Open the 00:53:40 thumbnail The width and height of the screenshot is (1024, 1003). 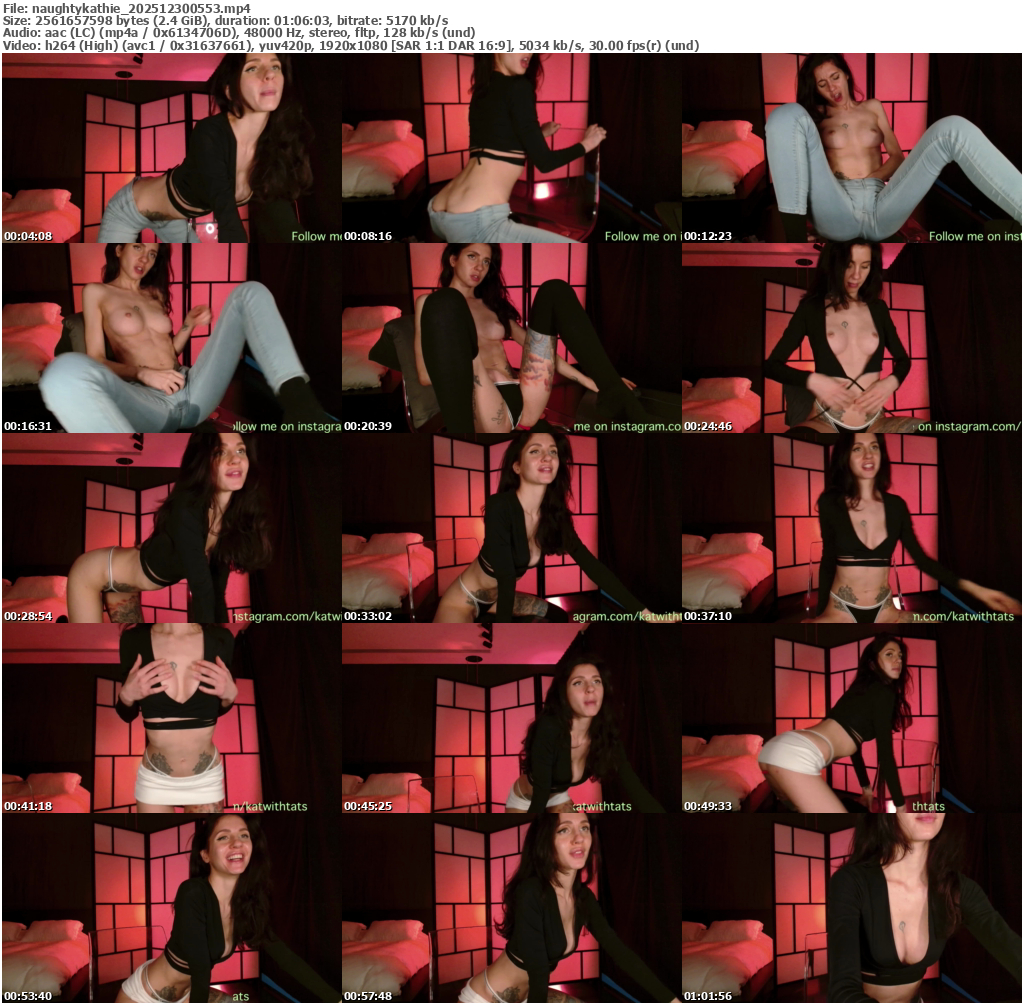[171, 908]
